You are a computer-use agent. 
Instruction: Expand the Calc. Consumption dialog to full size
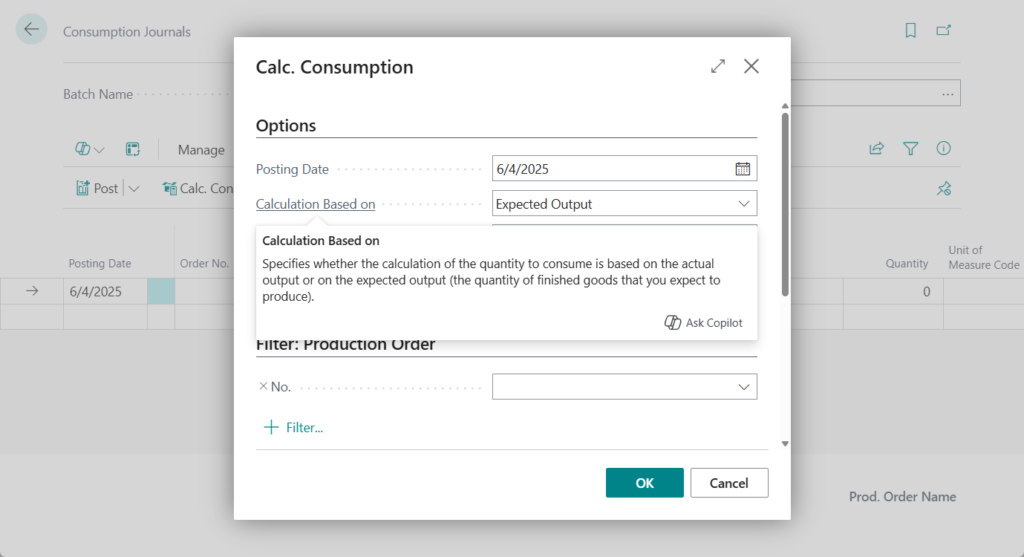tap(718, 67)
